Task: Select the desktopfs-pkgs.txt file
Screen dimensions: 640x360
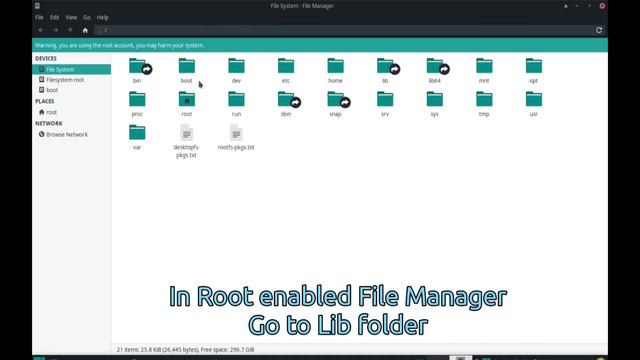Action: click(187, 141)
